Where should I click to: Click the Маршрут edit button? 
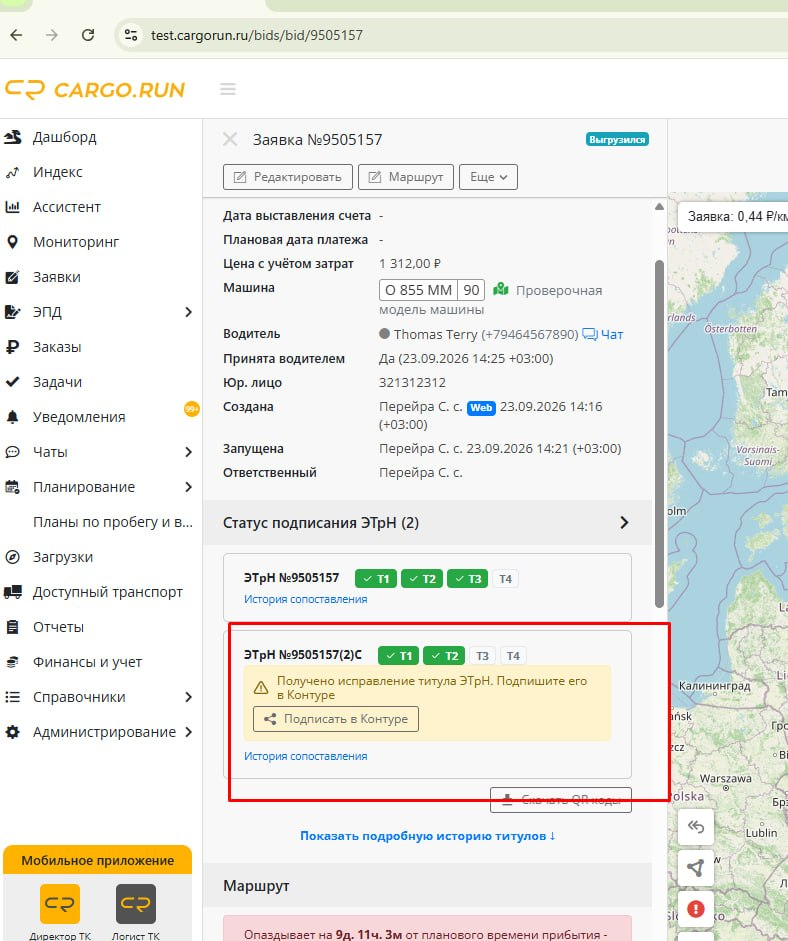[406, 177]
